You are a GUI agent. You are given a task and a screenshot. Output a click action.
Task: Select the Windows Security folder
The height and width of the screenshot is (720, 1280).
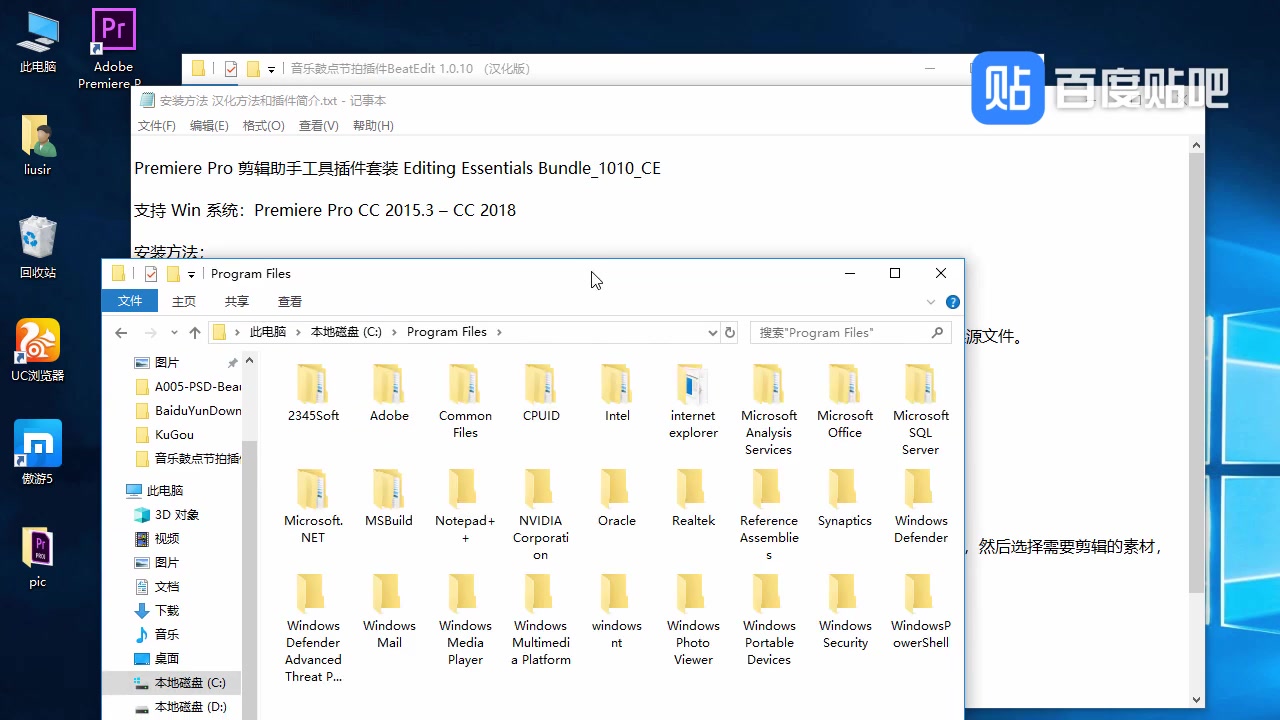[x=845, y=612]
